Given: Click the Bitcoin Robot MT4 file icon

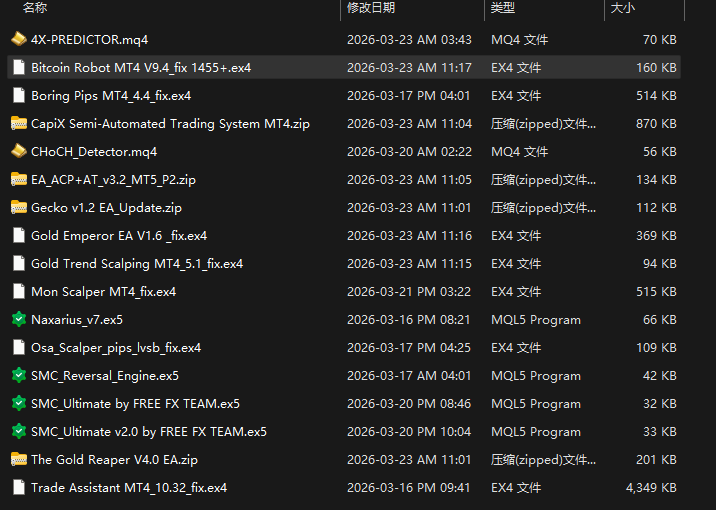Looking at the screenshot, I should pyautogui.click(x=19, y=67).
